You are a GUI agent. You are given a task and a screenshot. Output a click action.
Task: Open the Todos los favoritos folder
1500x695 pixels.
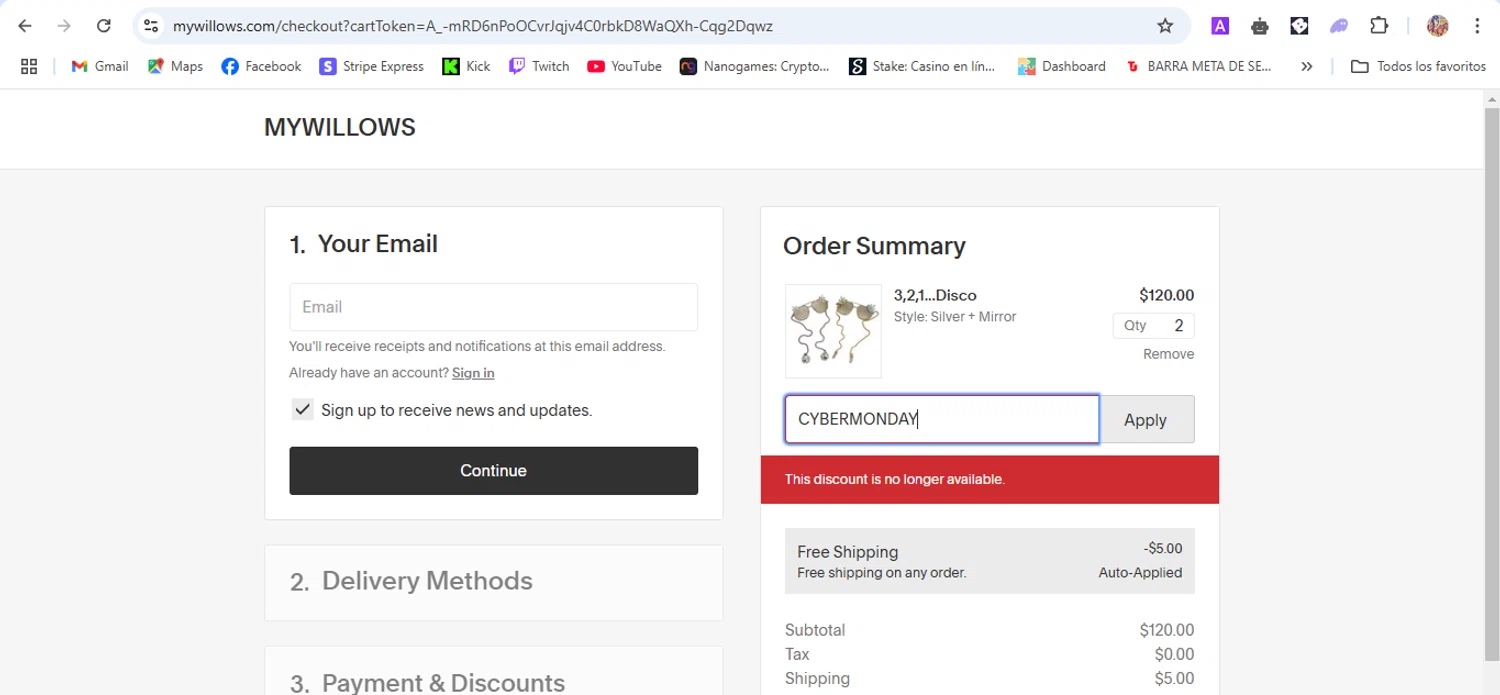pyautogui.click(x=1417, y=66)
